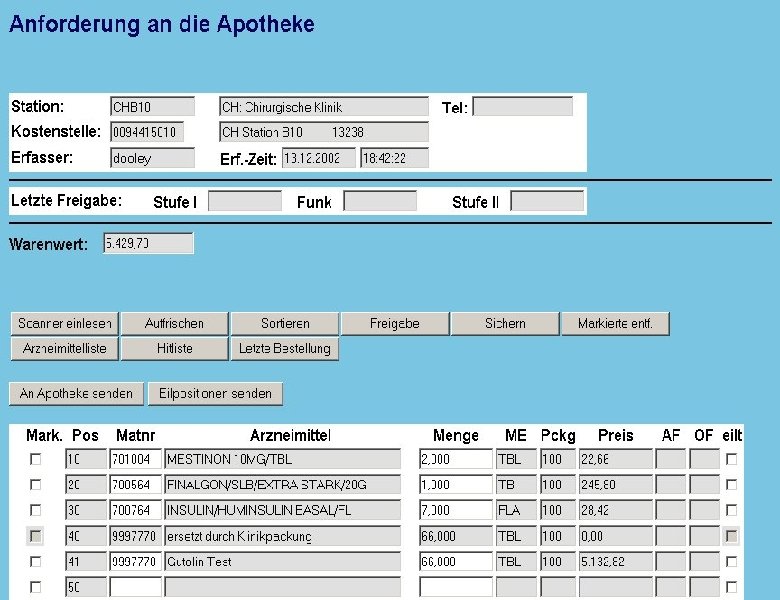The height and width of the screenshot is (600, 780).
Task: Click the Station code field CHB10
Action: pos(152,107)
